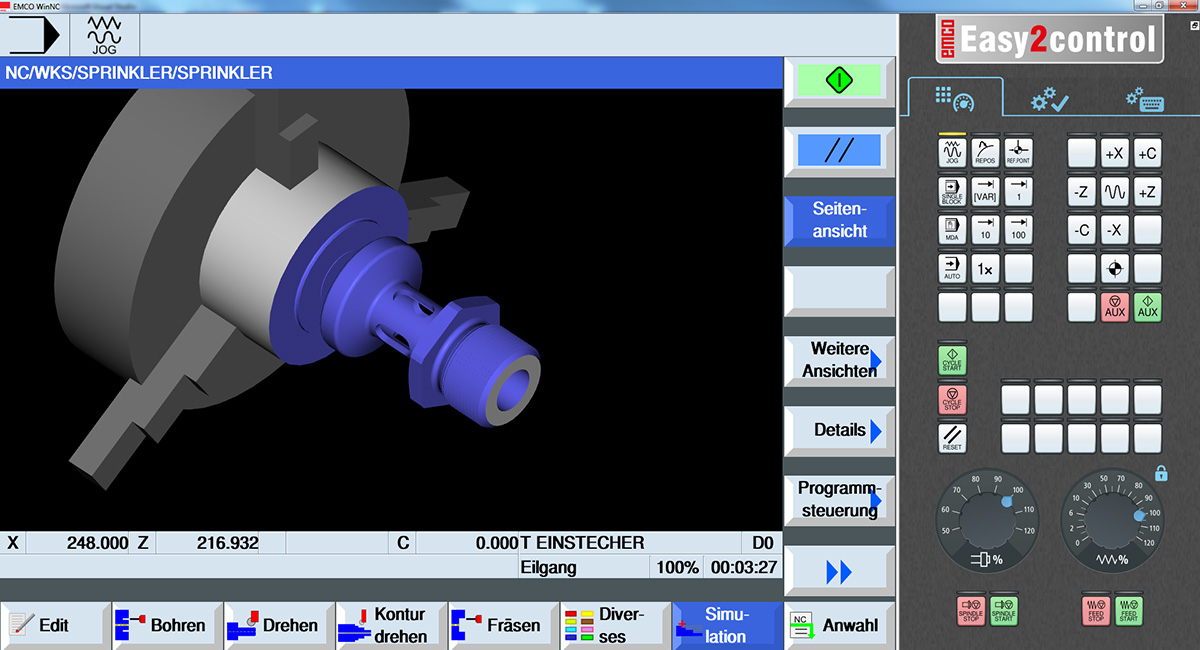Click the FEED STOP key

pyautogui.click(x=1096, y=610)
